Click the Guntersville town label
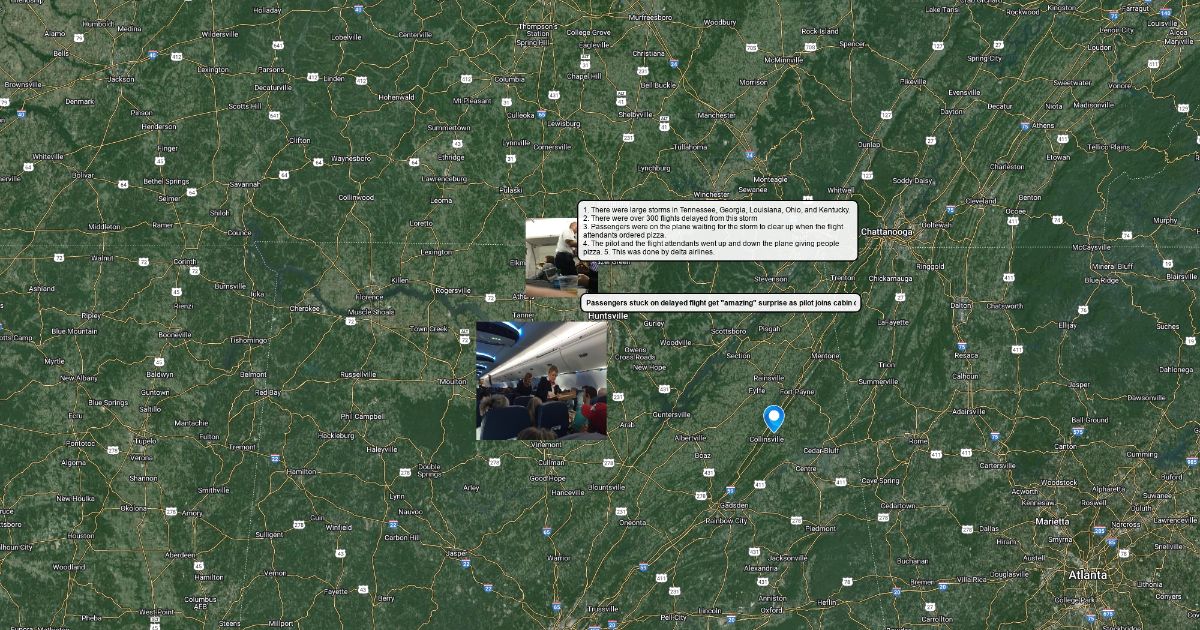Screen dimensions: 1200x630 pyautogui.click(x=671, y=414)
